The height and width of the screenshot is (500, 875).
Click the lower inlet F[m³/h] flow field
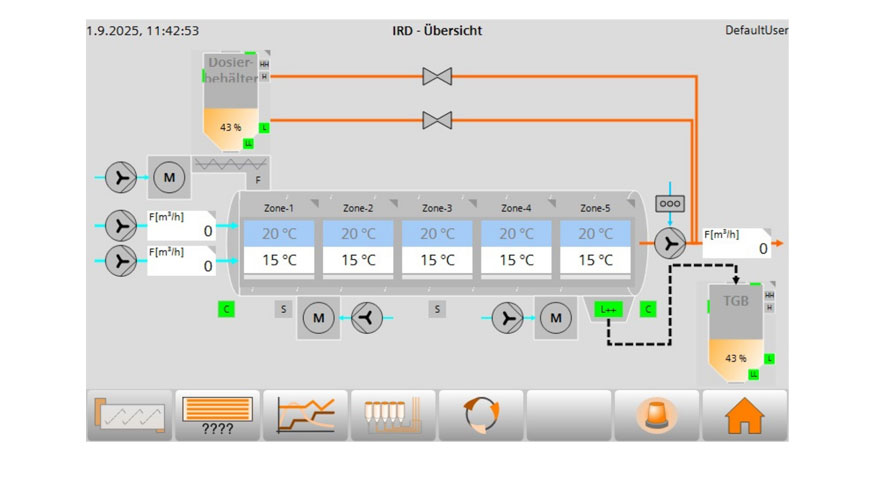181,260
